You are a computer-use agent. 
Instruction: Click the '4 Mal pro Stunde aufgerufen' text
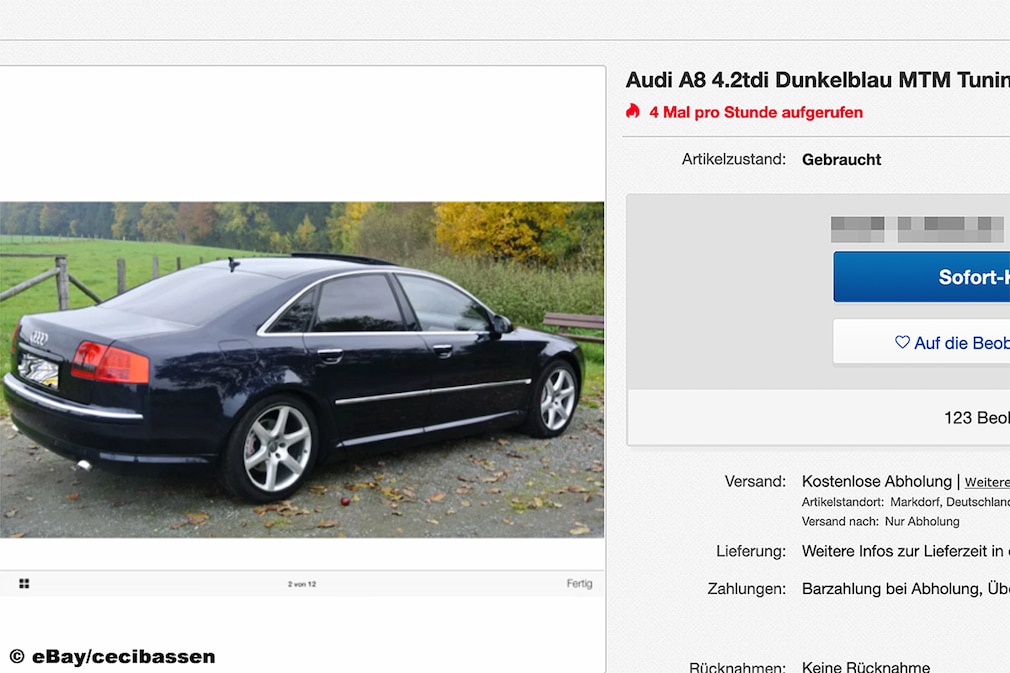(x=756, y=112)
